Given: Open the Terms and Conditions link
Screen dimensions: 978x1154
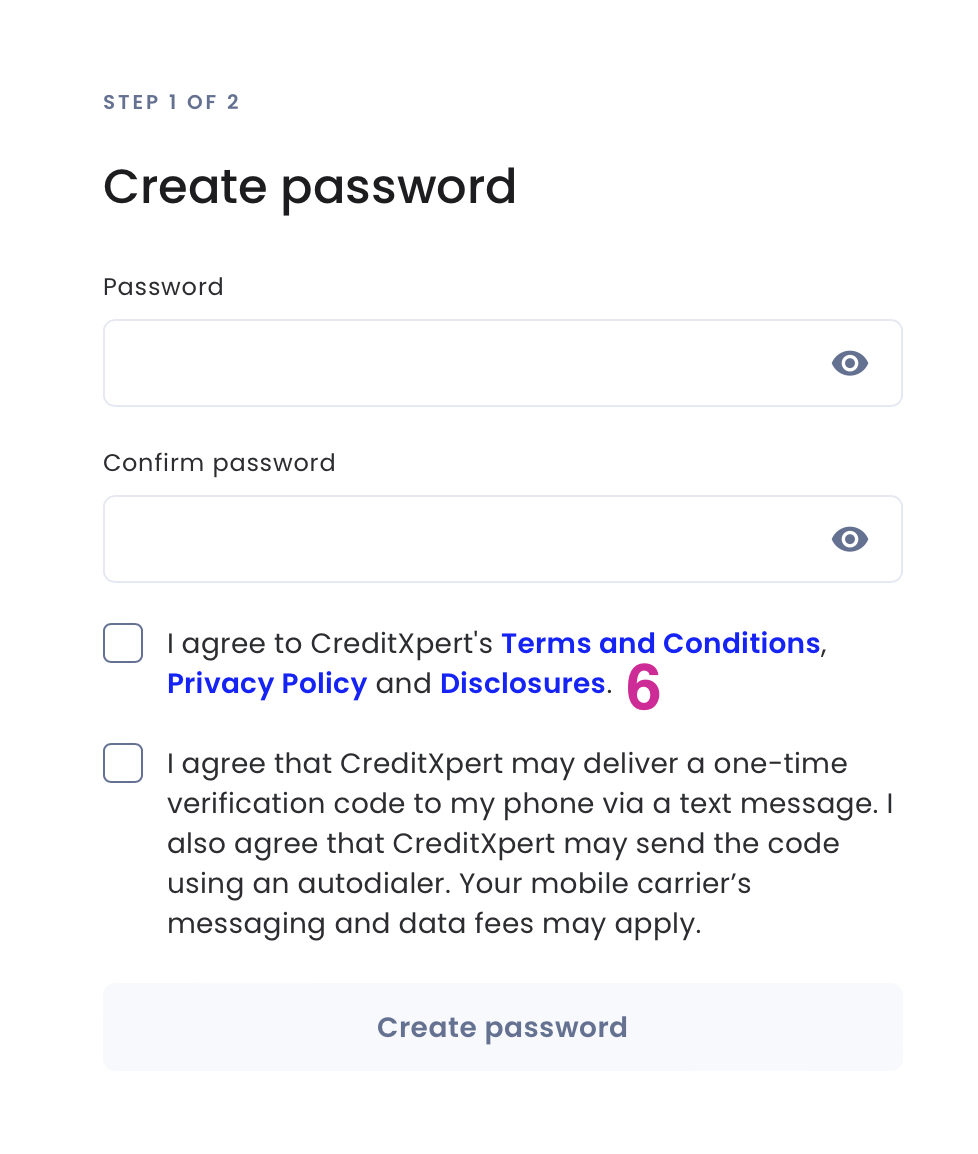Looking at the screenshot, I should pyautogui.click(x=661, y=643).
